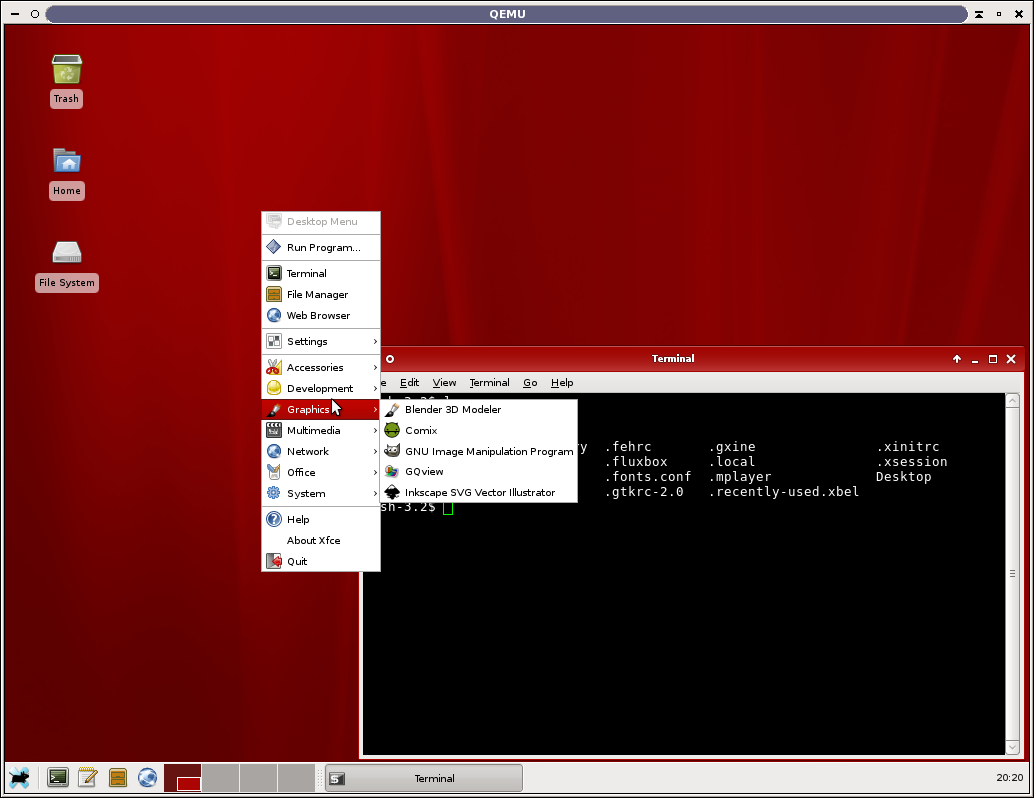Launch the file manager panel cabinet icon
Viewport: 1034px width, 798px height.
point(117,778)
